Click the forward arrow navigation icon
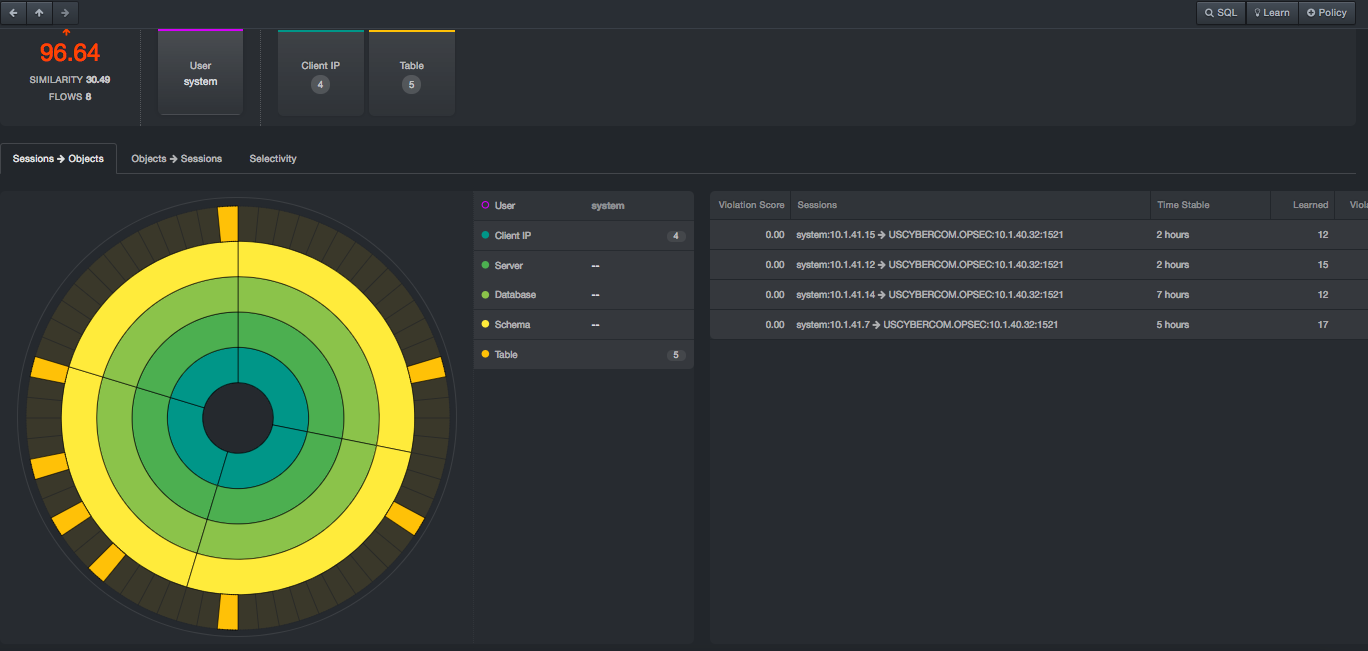This screenshot has height=651, width=1368. click(65, 13)
